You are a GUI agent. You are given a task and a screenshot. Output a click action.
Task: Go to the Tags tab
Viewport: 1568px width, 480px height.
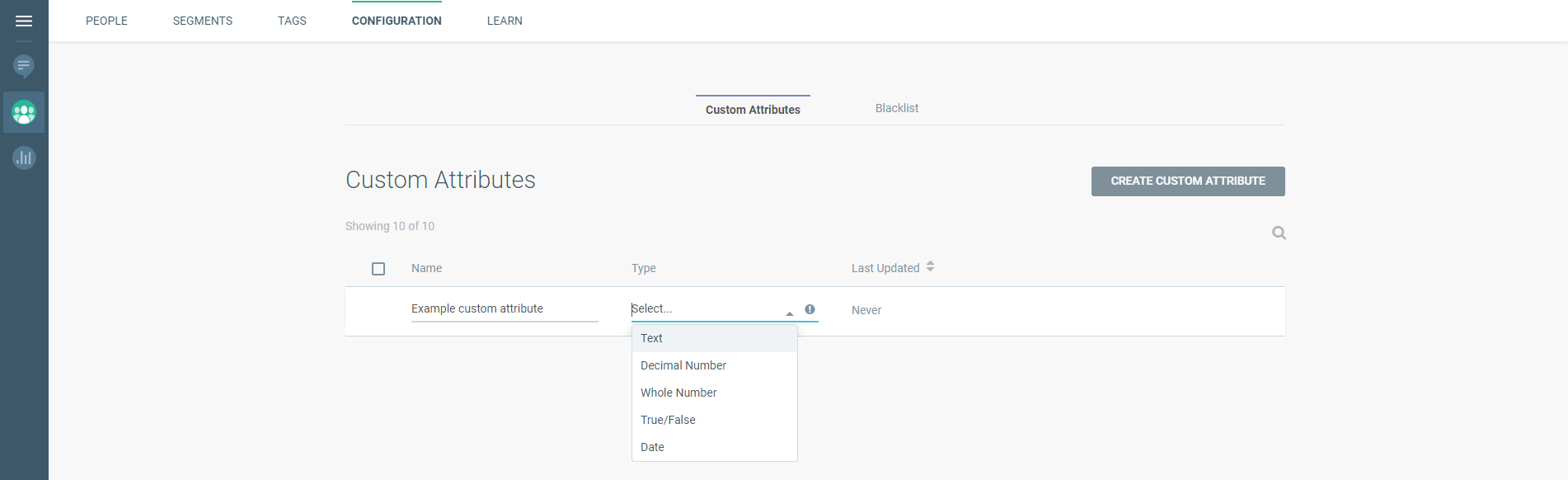pos(292,21)
